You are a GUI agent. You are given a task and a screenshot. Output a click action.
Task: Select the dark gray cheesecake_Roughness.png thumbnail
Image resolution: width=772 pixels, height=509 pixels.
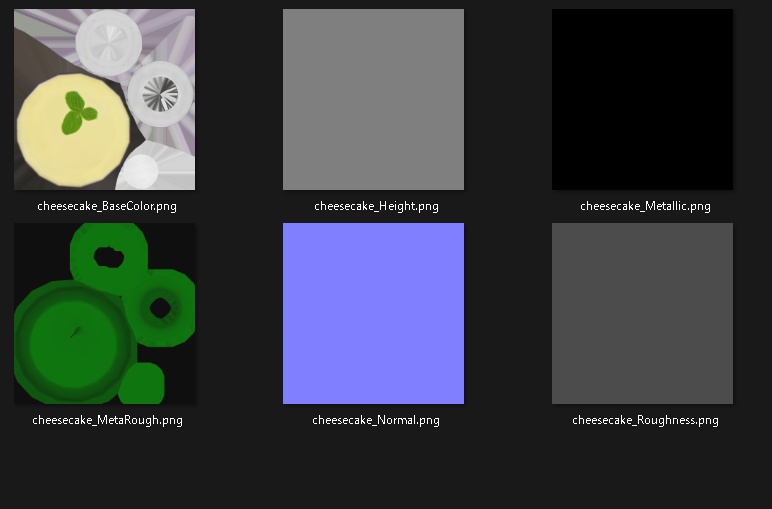coord(643,314)
